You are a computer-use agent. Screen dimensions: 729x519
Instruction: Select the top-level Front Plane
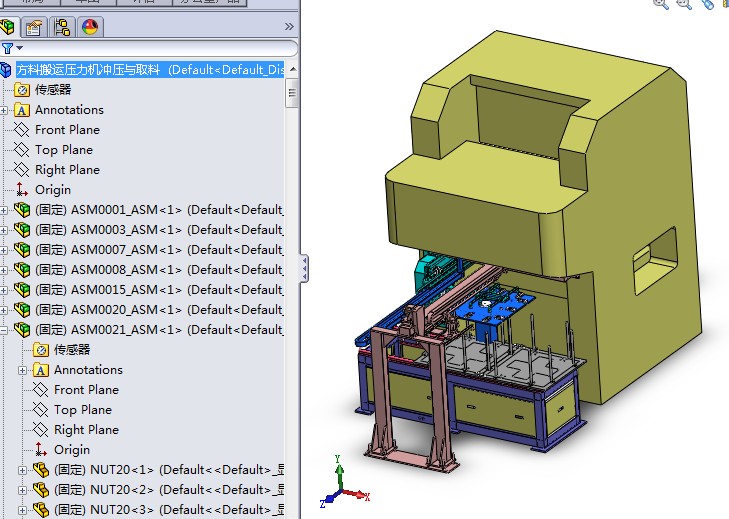[67, 130]
